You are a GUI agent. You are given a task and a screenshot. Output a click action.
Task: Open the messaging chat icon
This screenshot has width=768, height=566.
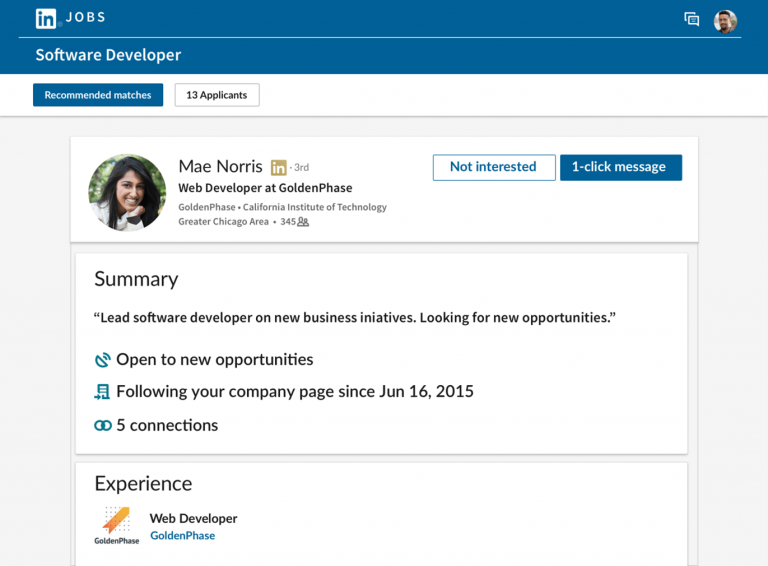[x=691, y=19]
